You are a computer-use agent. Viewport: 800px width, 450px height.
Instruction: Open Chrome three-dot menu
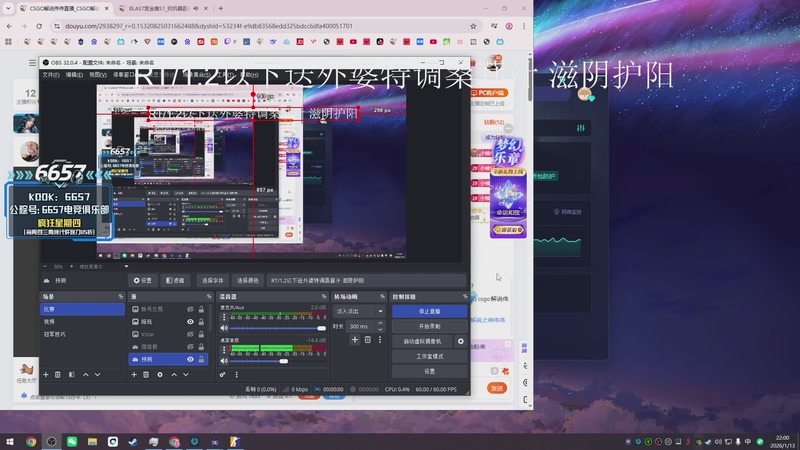click(524, 26)
